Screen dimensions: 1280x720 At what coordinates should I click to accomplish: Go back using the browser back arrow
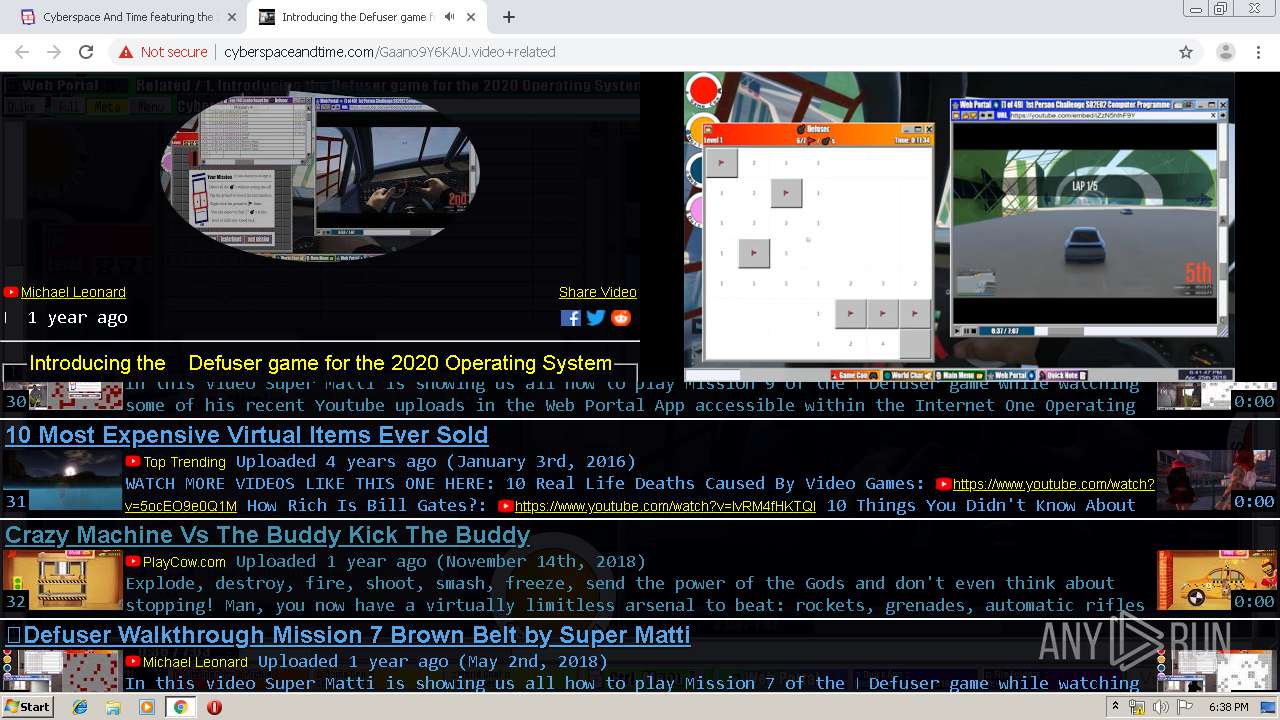tap(22, 52)
